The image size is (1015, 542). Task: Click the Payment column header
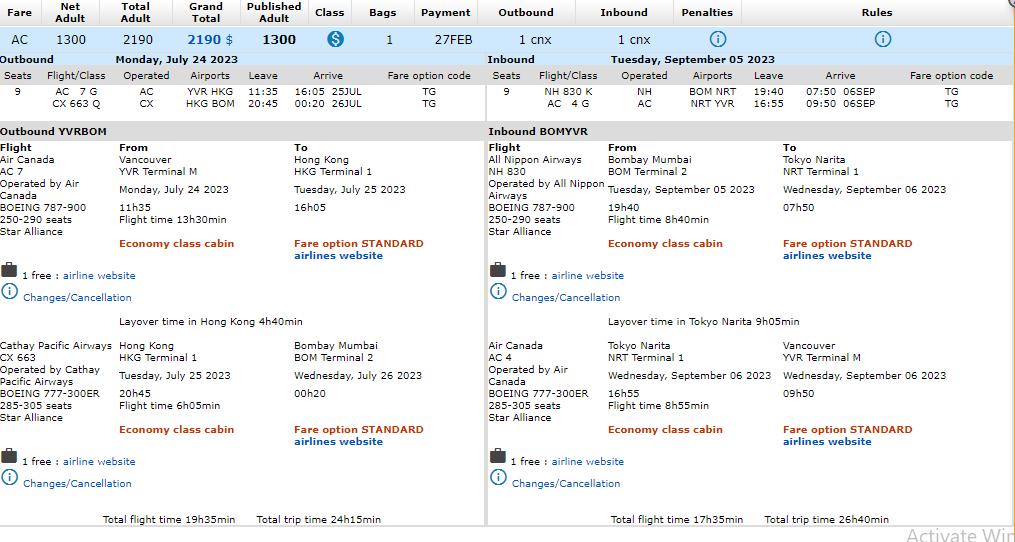pos(445,13)
